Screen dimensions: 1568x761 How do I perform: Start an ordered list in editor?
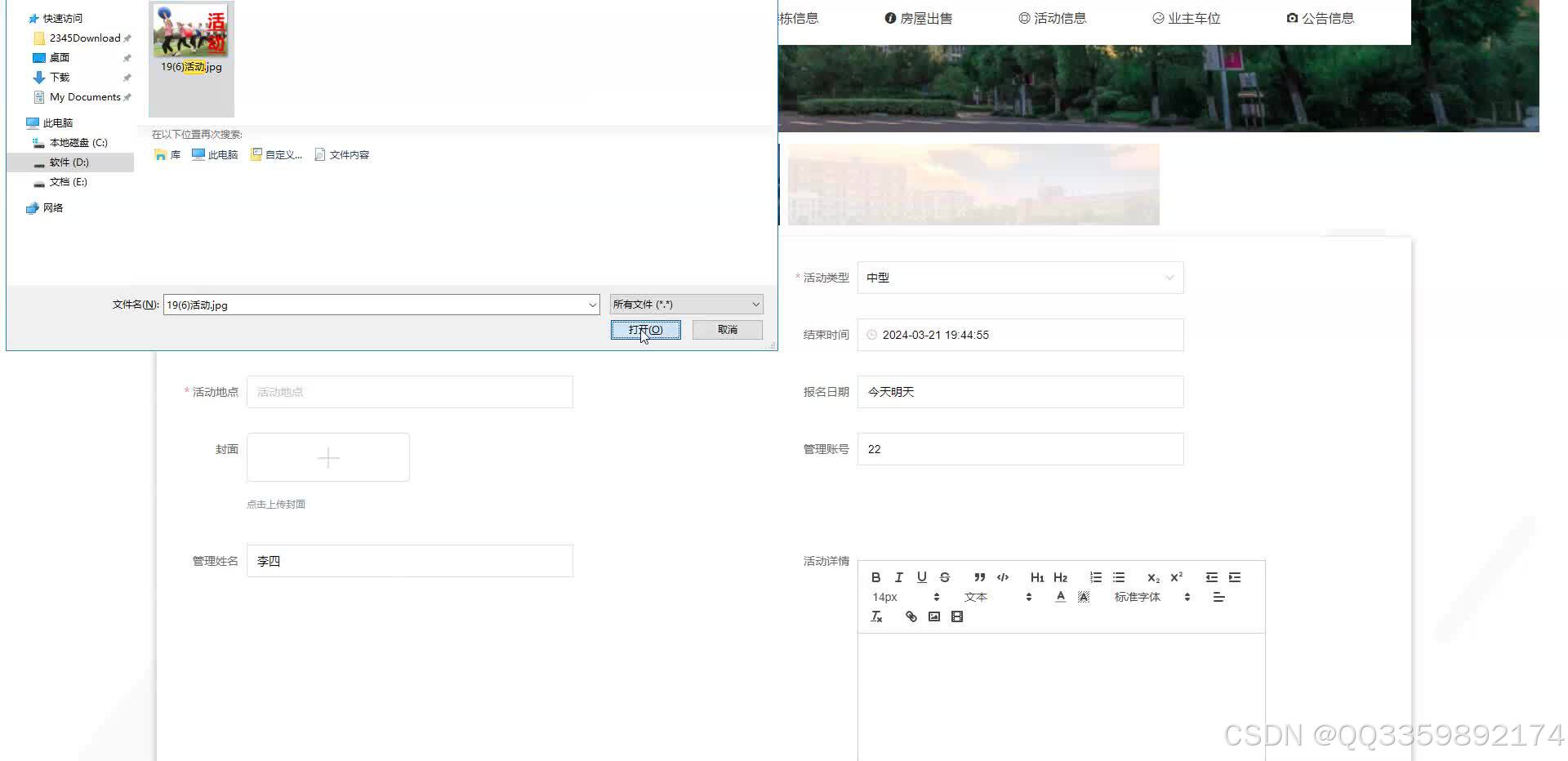click(x=1095, y=577)
